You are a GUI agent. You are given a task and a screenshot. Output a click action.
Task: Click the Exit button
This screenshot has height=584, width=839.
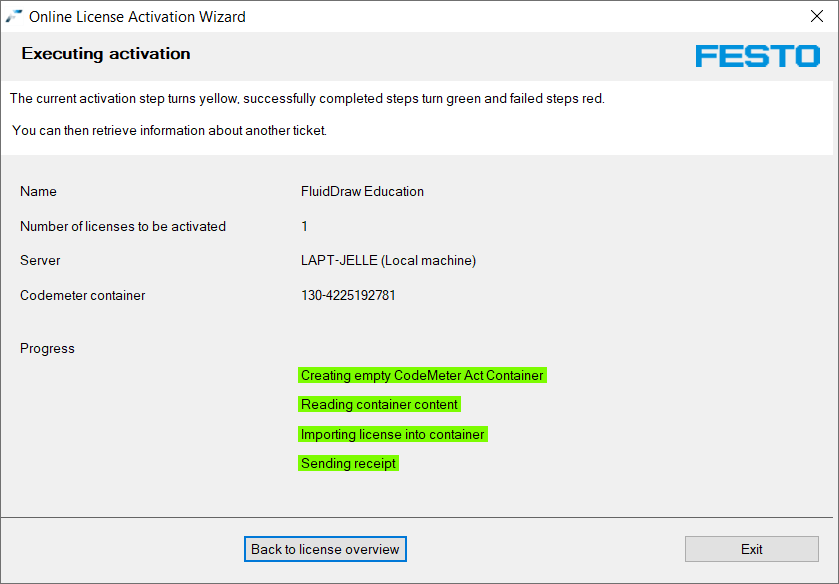point(752,549)
